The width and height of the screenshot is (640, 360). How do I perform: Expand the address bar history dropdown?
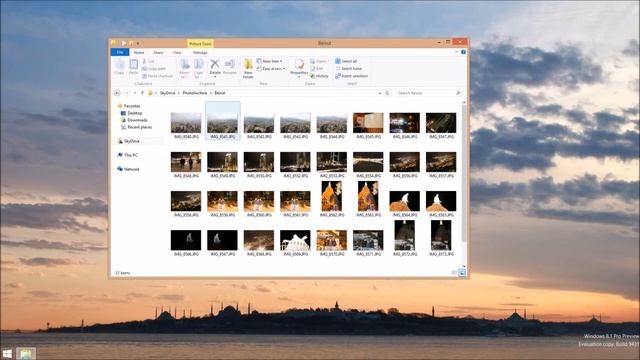click(x=380, y=93)
